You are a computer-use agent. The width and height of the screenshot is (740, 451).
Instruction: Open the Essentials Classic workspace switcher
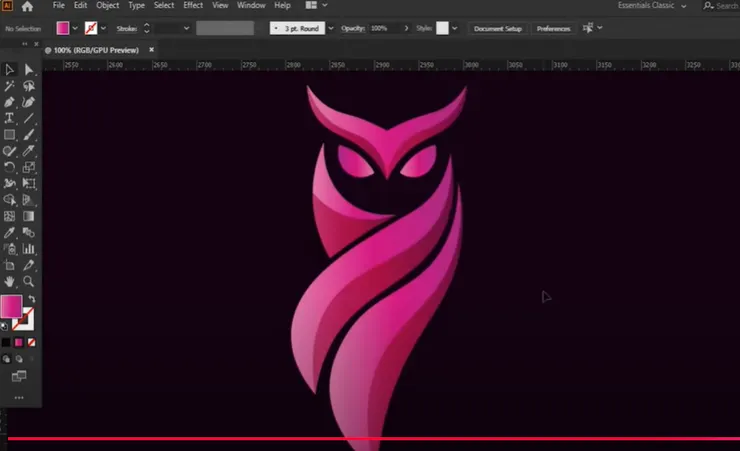coord(652,5)
